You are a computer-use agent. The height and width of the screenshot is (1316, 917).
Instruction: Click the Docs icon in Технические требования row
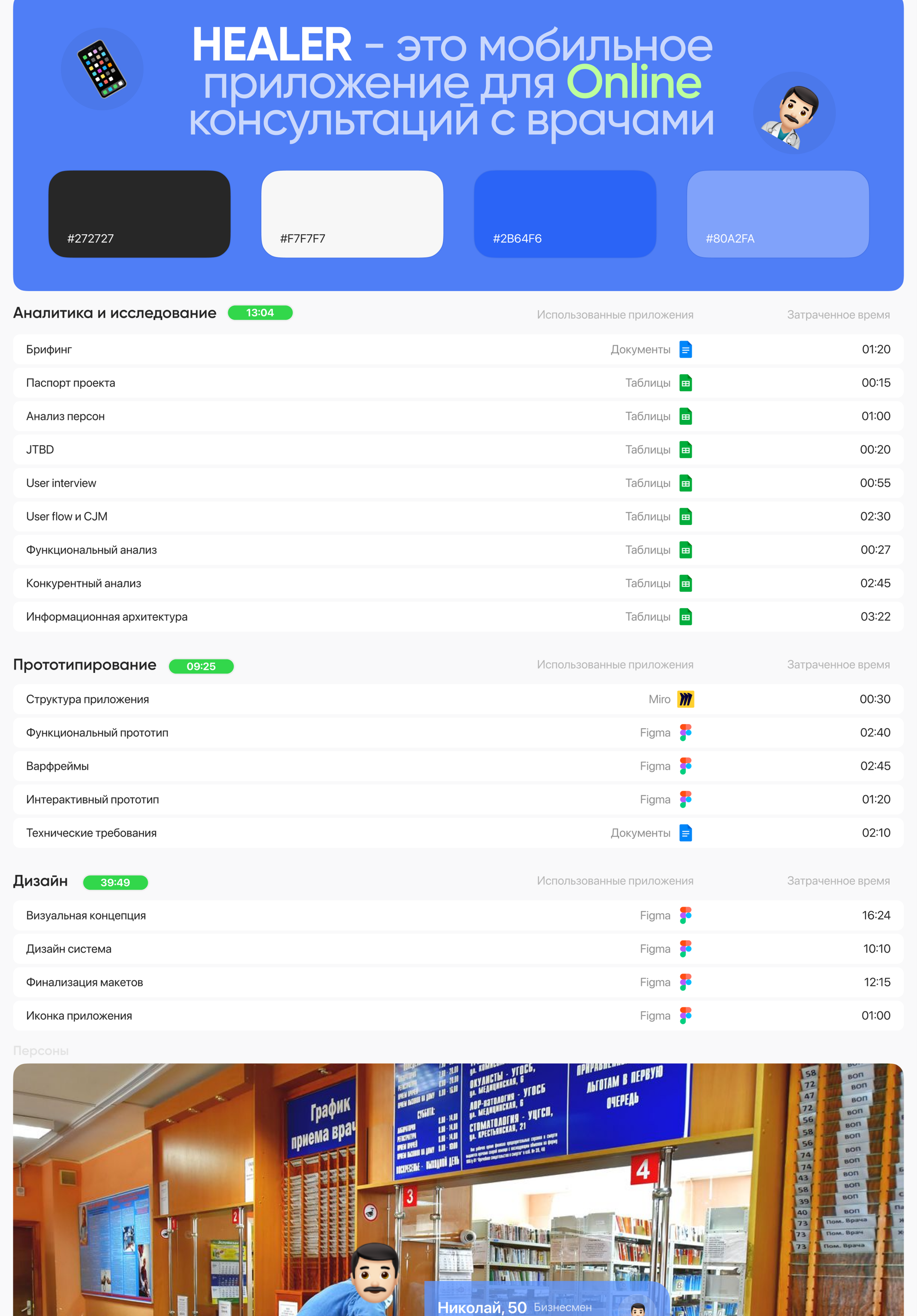[x=685, y=833]
